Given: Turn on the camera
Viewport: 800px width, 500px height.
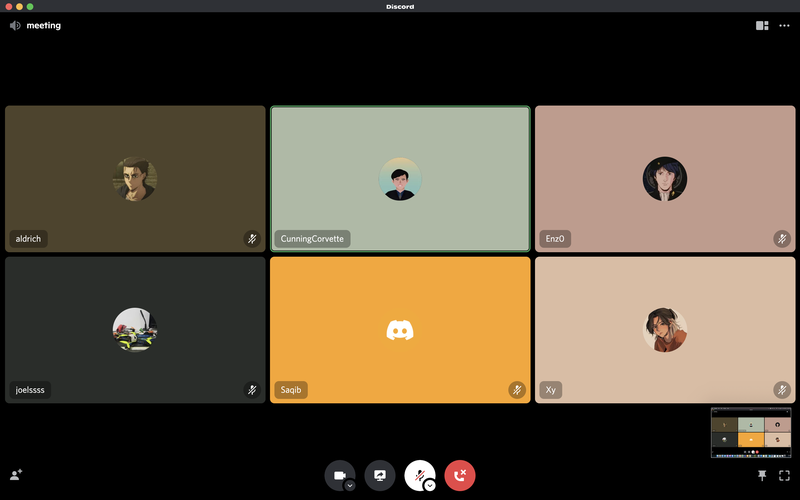Looking at the screenshot, I should coord(338,475).
